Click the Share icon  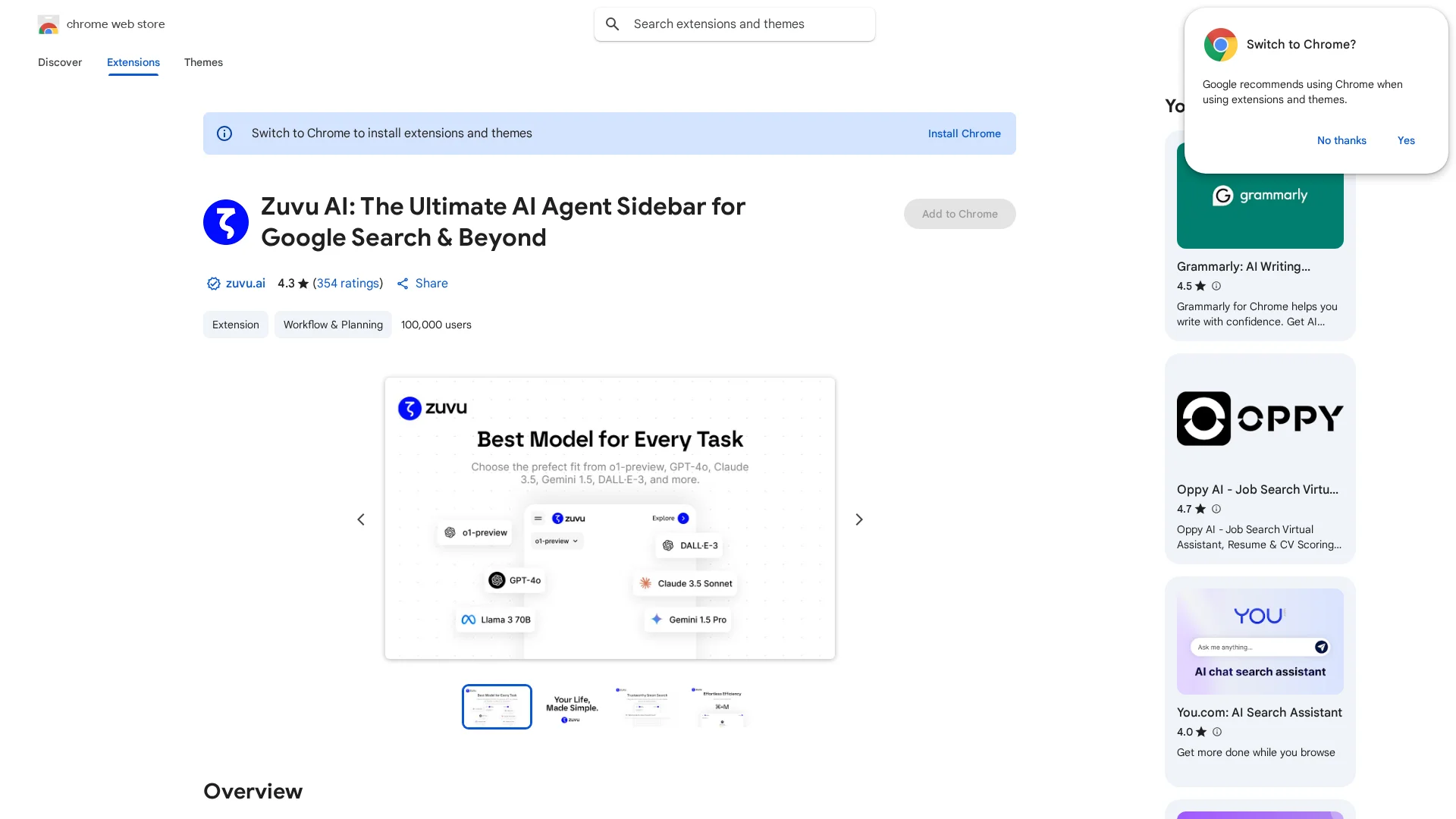click(403, 284)
